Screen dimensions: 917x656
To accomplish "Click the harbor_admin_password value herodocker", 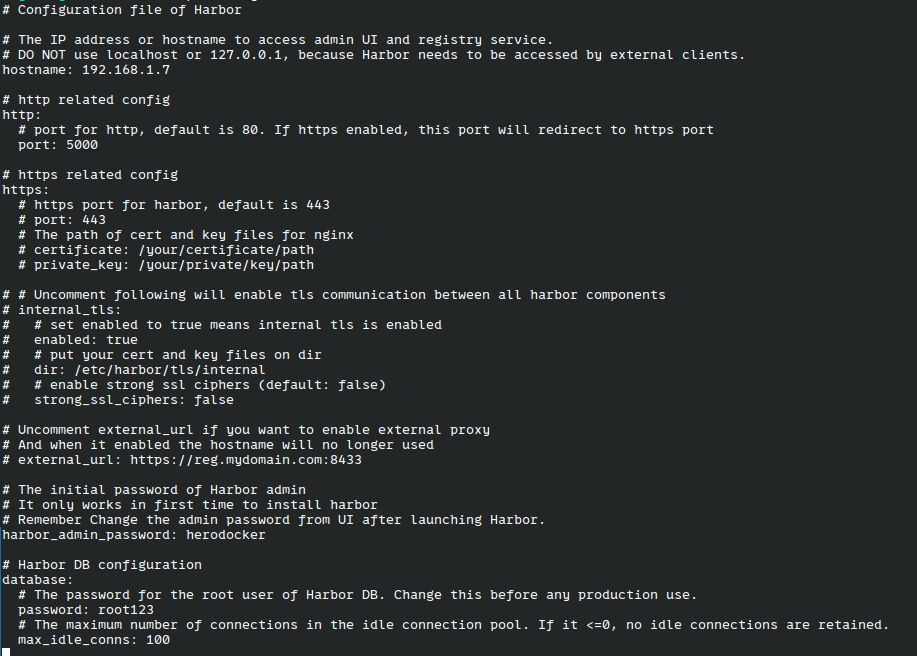I will coord(226,535).
